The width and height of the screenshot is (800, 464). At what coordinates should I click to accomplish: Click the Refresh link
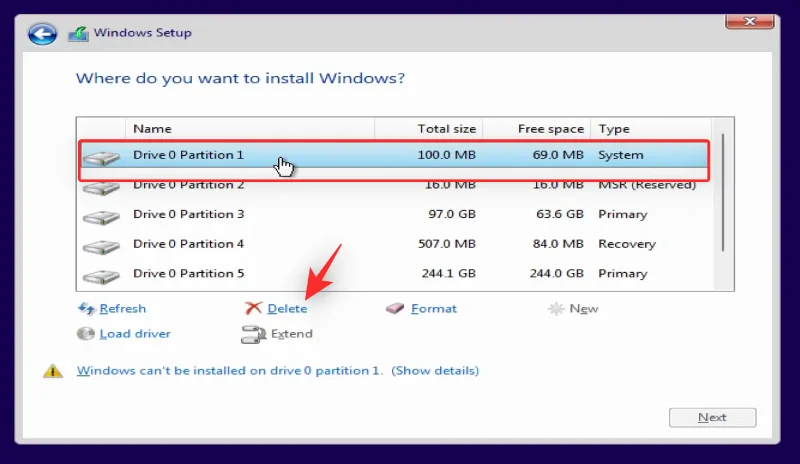click(122, 308)
